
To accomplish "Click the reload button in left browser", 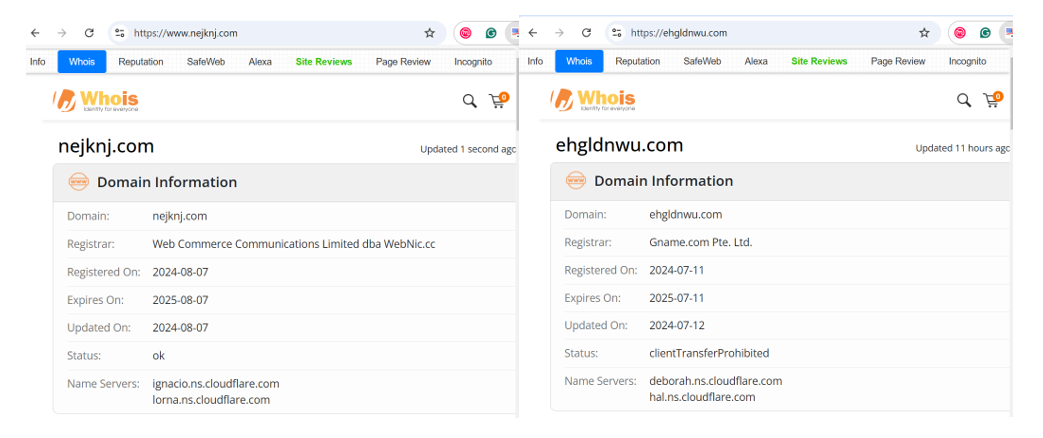I will [89, 33].
